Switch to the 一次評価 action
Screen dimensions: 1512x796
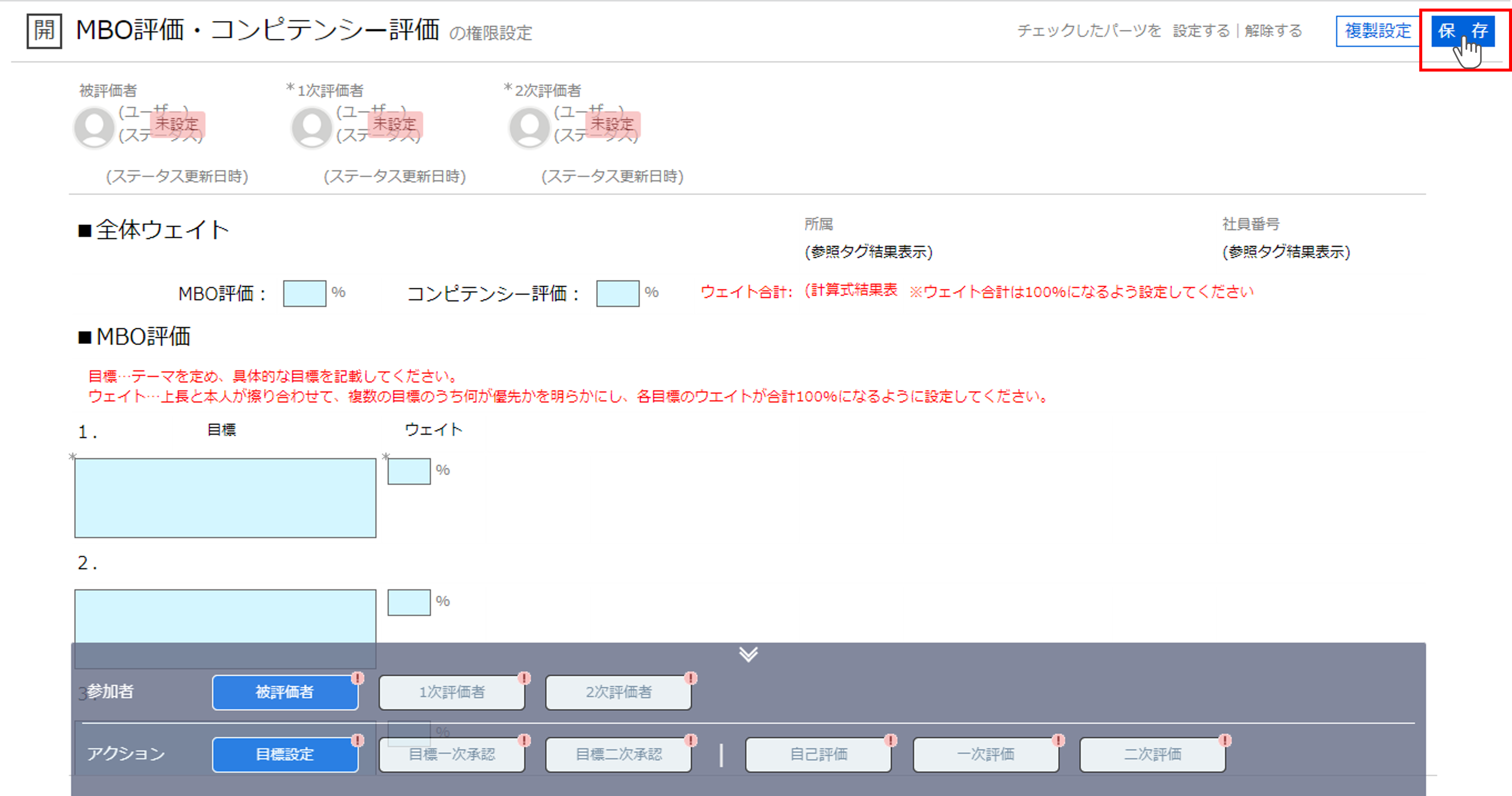[x=986, y=755]
